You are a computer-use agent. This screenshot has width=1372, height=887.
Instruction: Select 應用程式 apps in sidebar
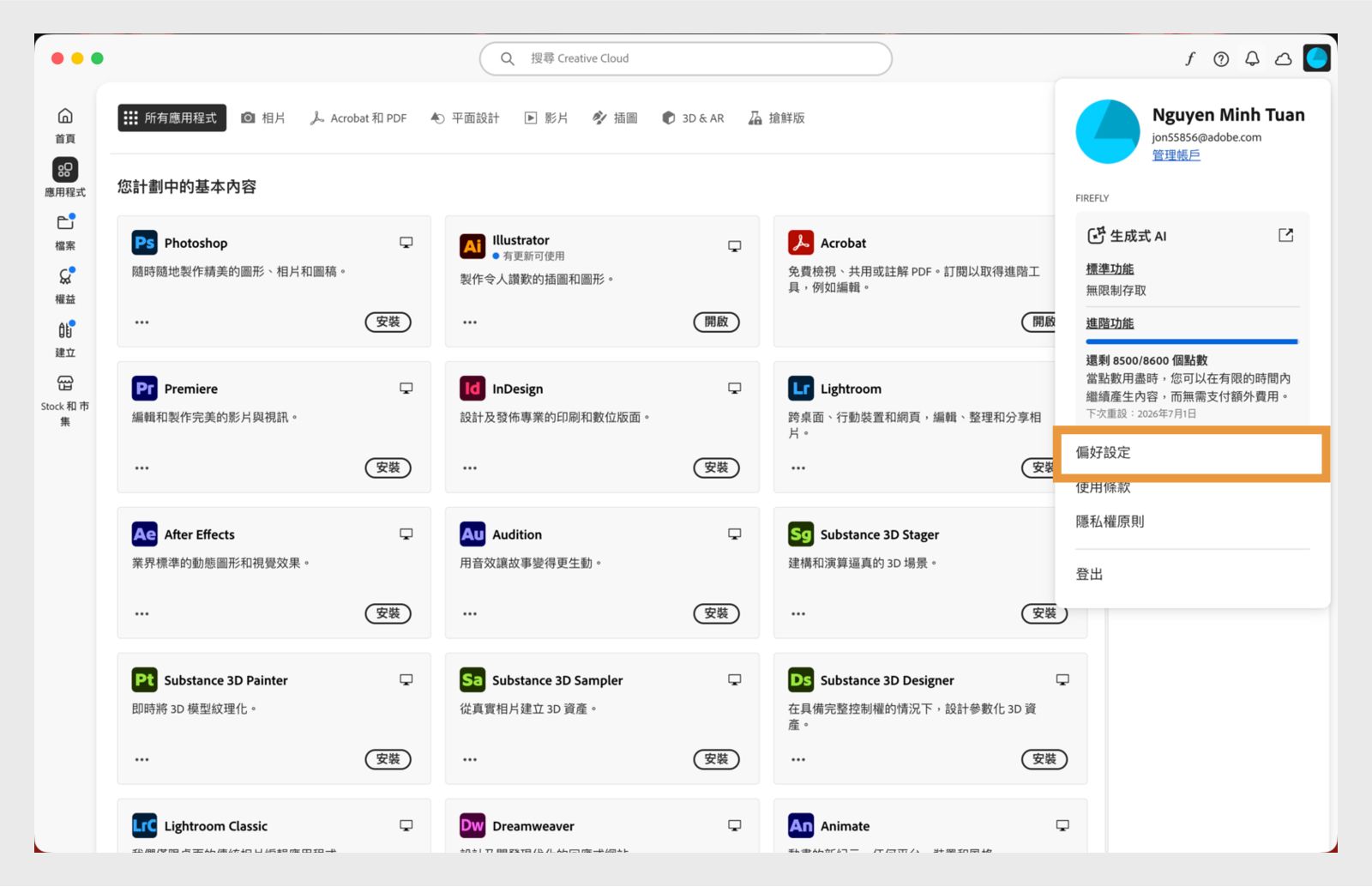[x=65, y=178]
